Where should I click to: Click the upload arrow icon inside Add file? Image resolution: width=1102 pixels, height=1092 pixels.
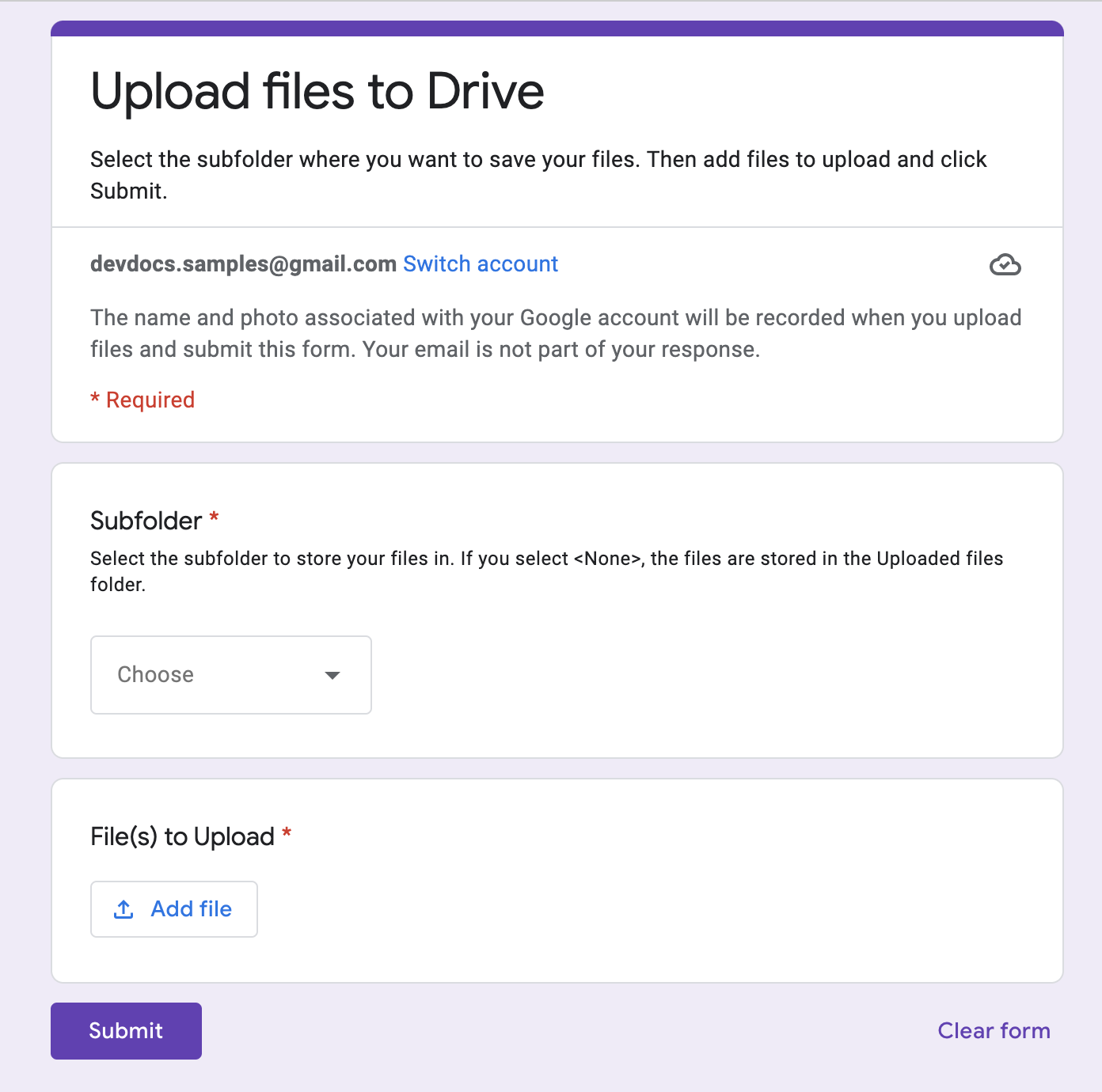[x=124, y=909]
